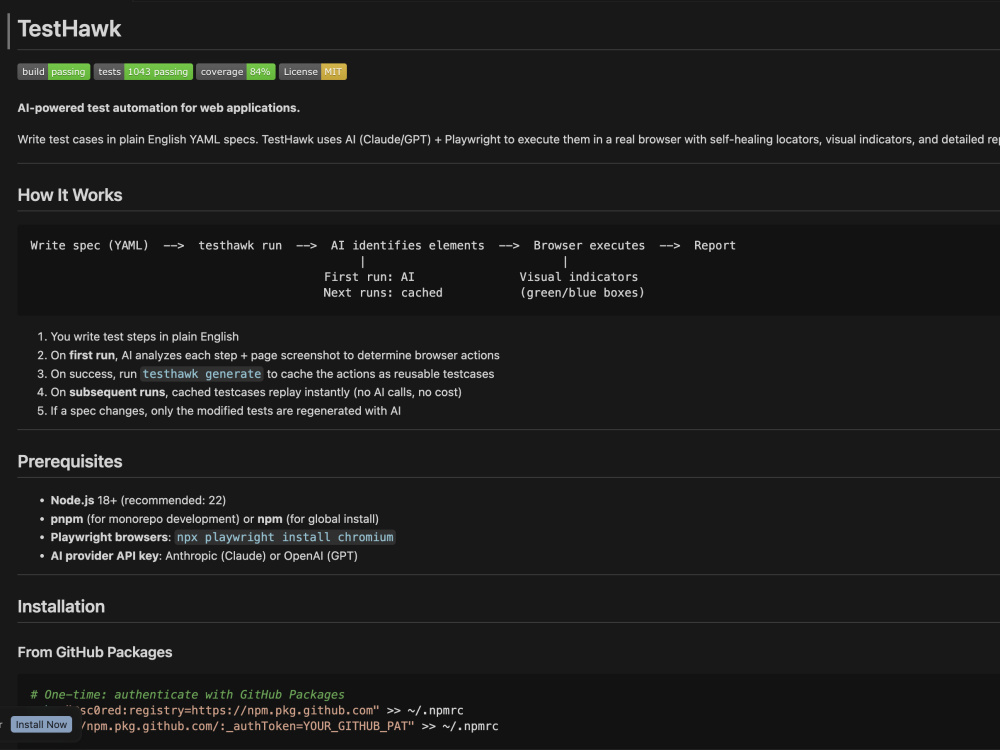Click the Installation heading
1000x750 pixels.
tap(61, 607)
